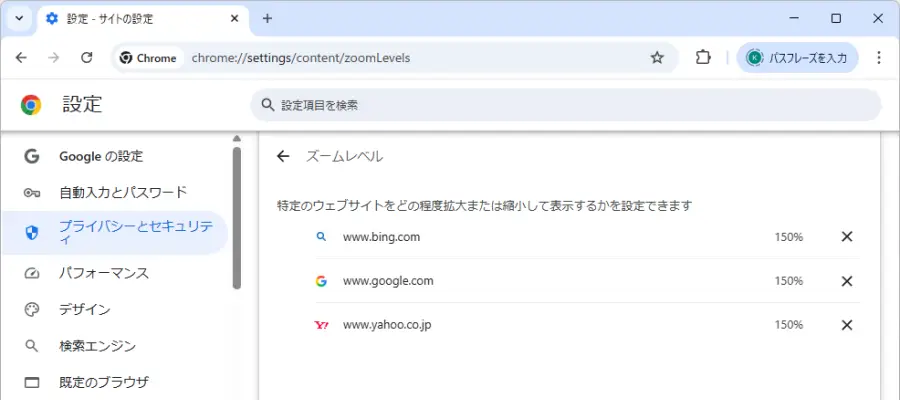Click the search engine magnifier icon
Viewport: 900px width, 400px height.
tap(32, 346)
